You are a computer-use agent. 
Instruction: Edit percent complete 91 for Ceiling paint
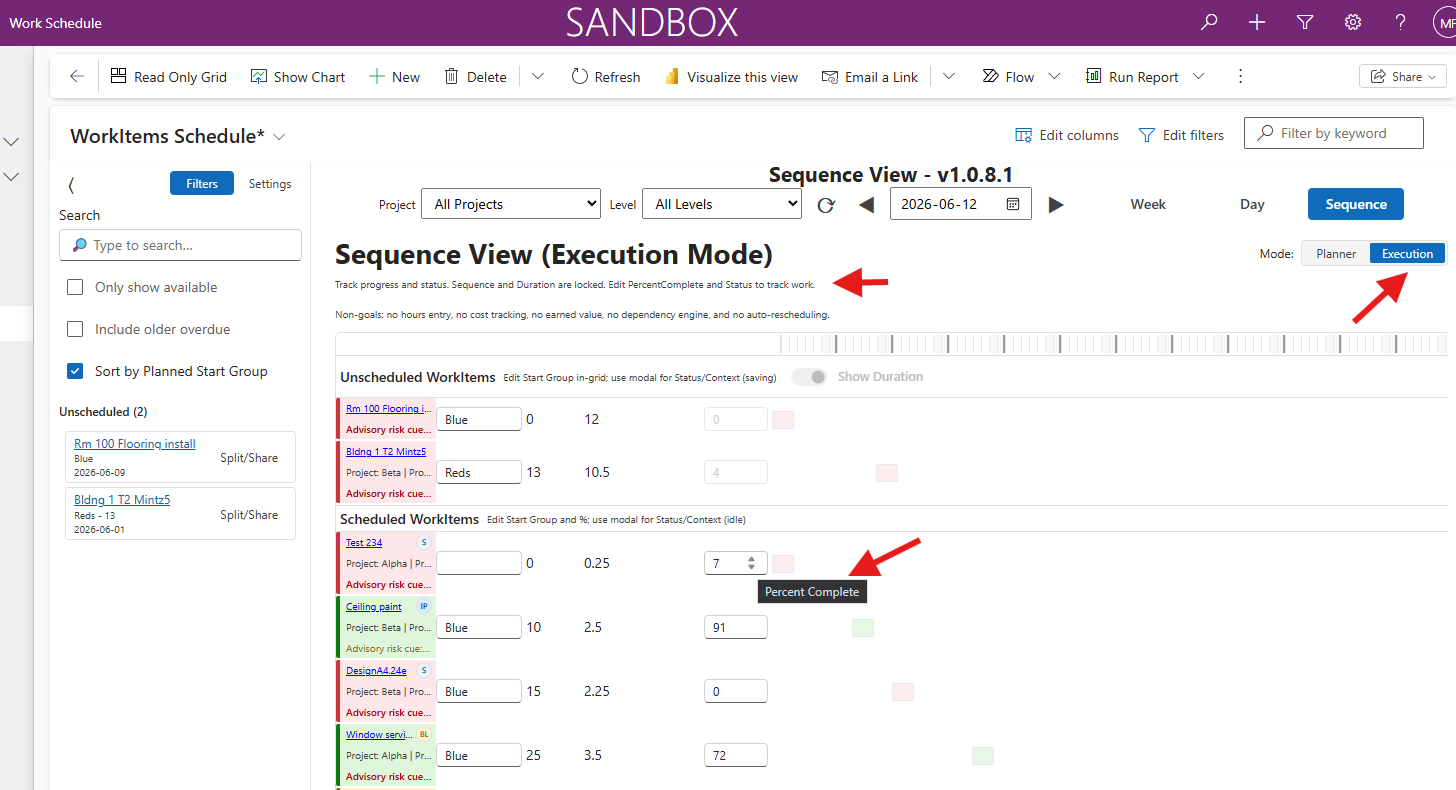[736, 627]
